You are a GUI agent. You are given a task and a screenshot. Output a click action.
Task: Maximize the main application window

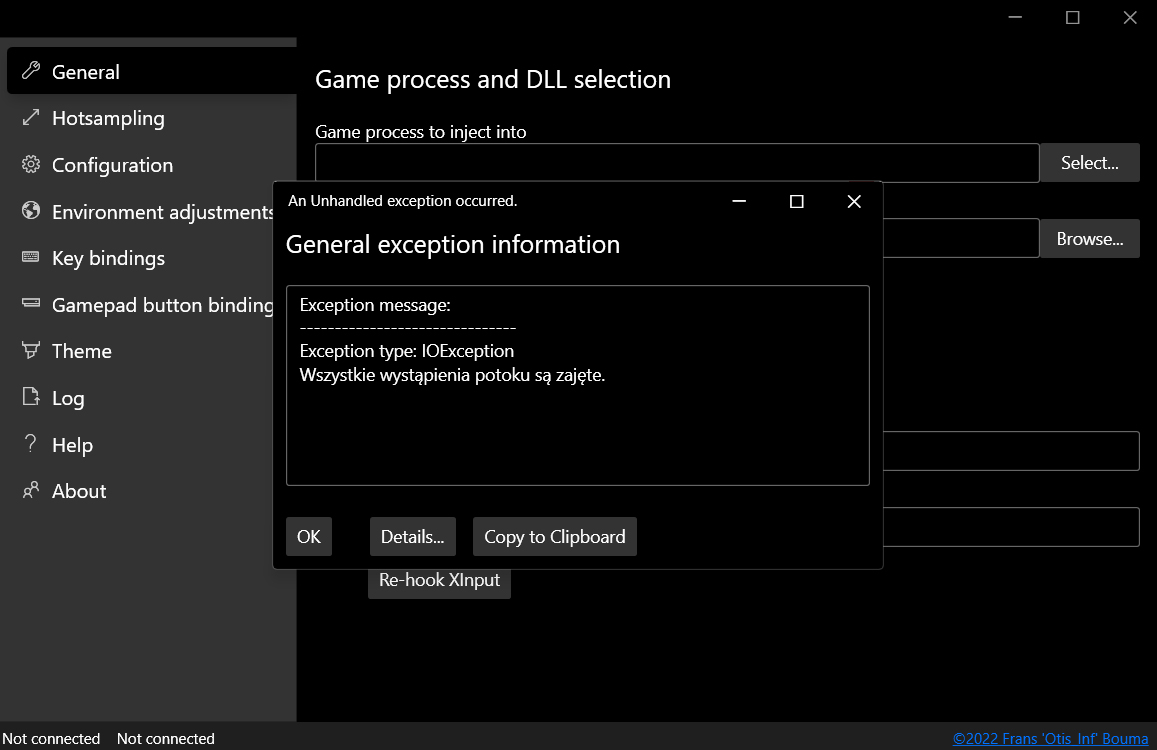(x=1073, y=17)
